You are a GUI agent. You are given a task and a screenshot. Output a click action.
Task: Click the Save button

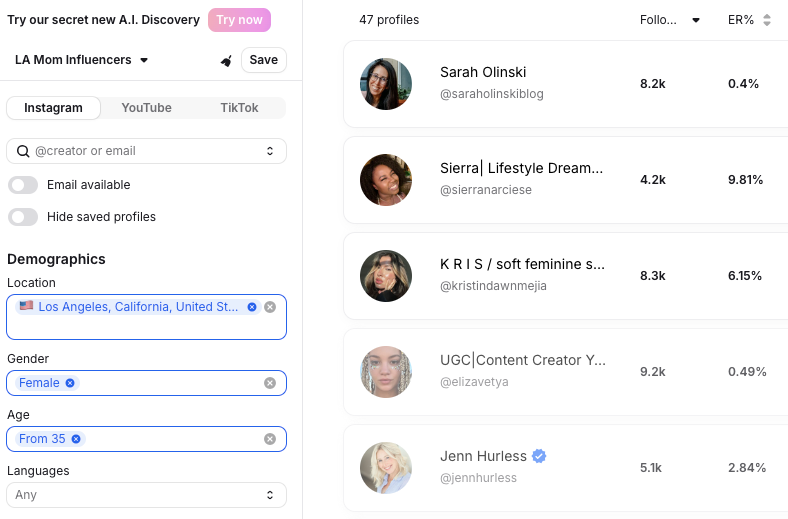pyautogui.click(x=264, y=60)
